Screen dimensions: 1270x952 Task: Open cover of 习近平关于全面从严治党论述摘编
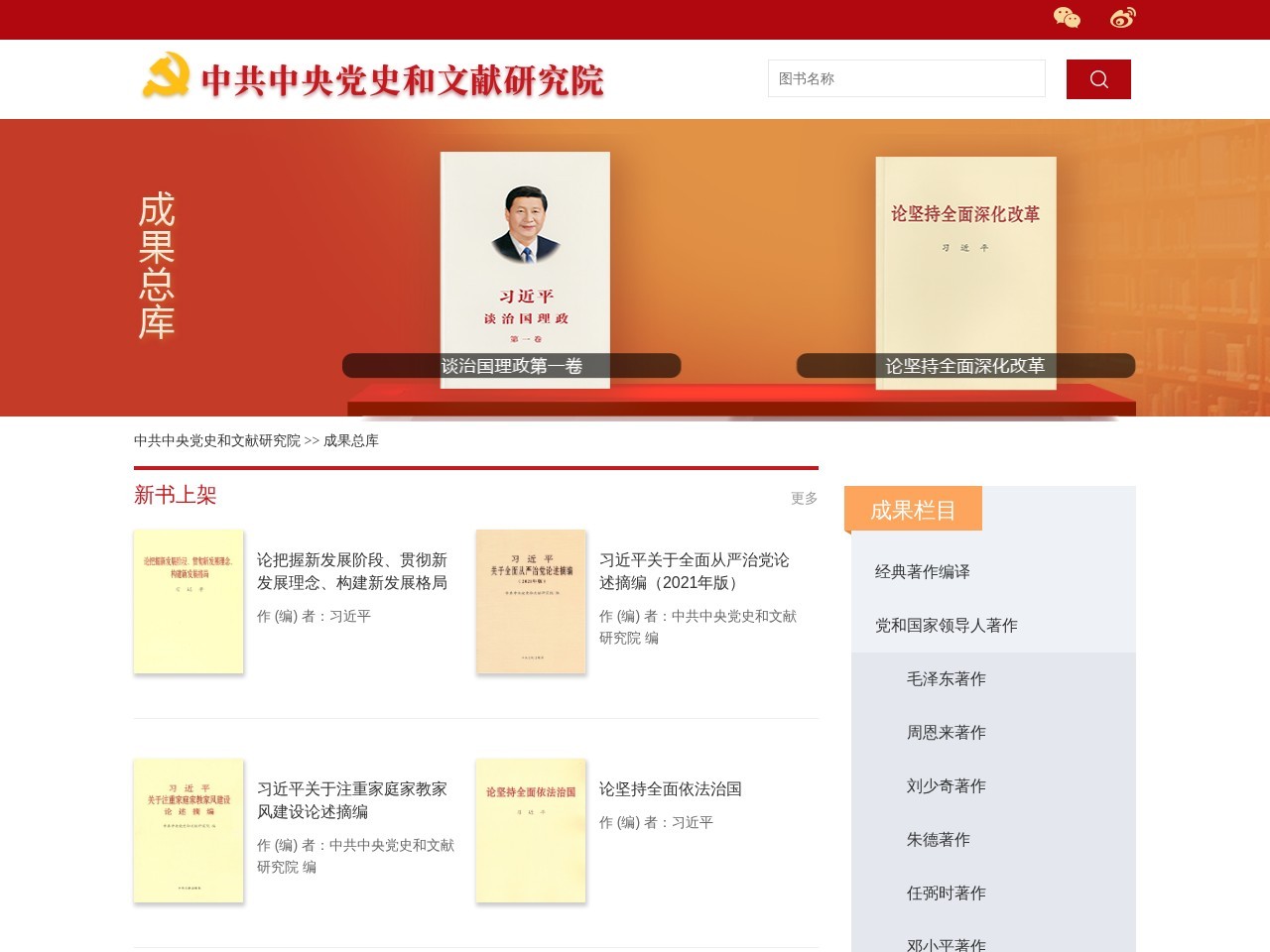click(531, 602)
